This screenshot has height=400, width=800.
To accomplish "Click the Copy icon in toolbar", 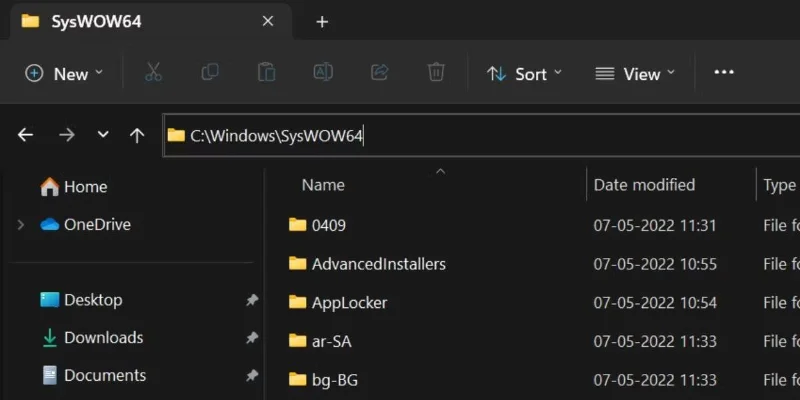I will (x=210, y=72).
